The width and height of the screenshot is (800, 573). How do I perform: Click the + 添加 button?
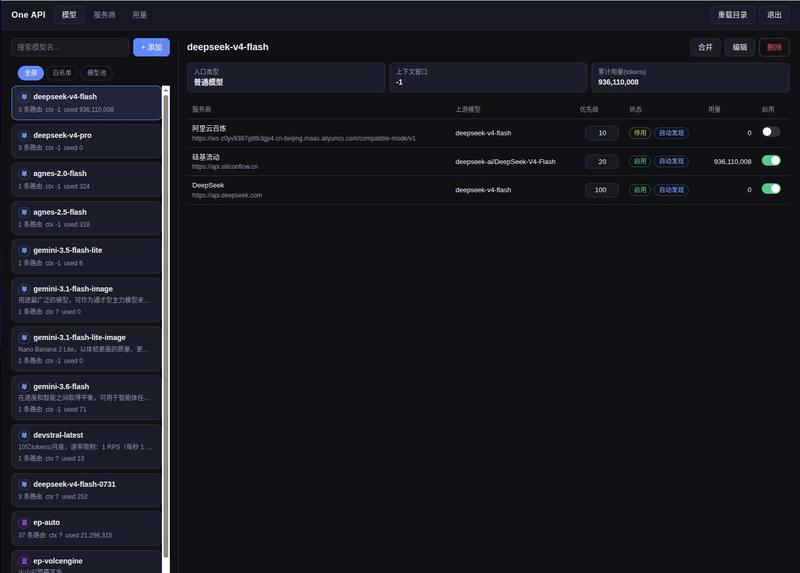[x=152, y=47]
